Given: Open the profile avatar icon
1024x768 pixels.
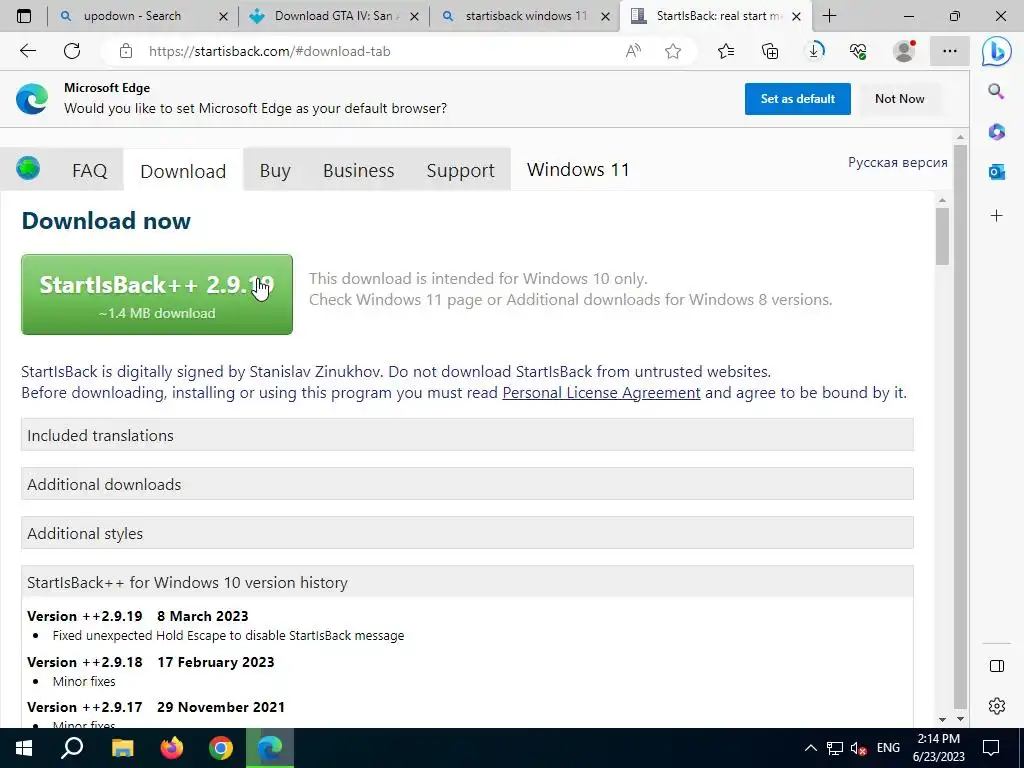Looking at the screenshot, I should click(x=904, y=51).
